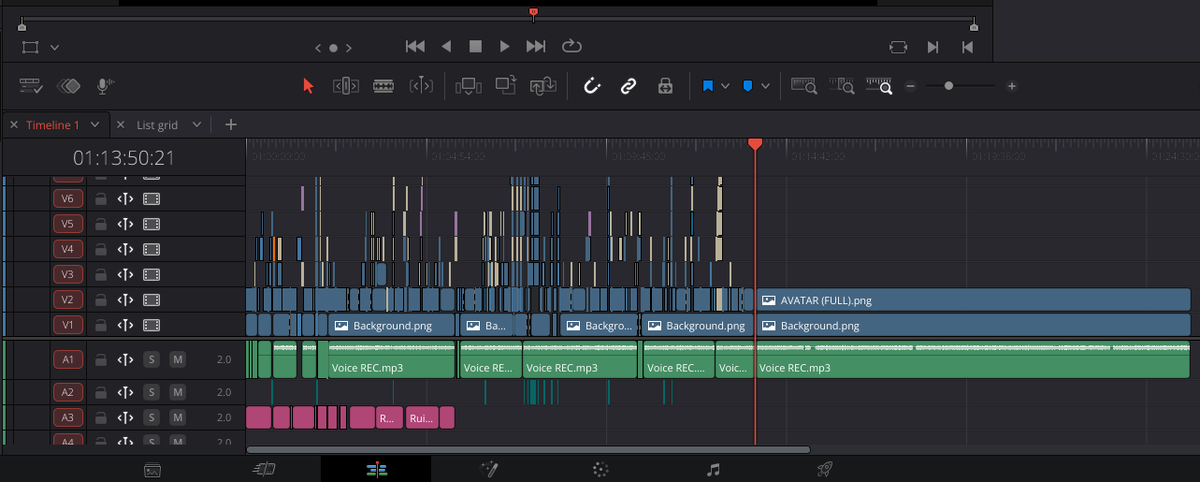
Task: Play timeline in reverse
Action: pos(446,46)
